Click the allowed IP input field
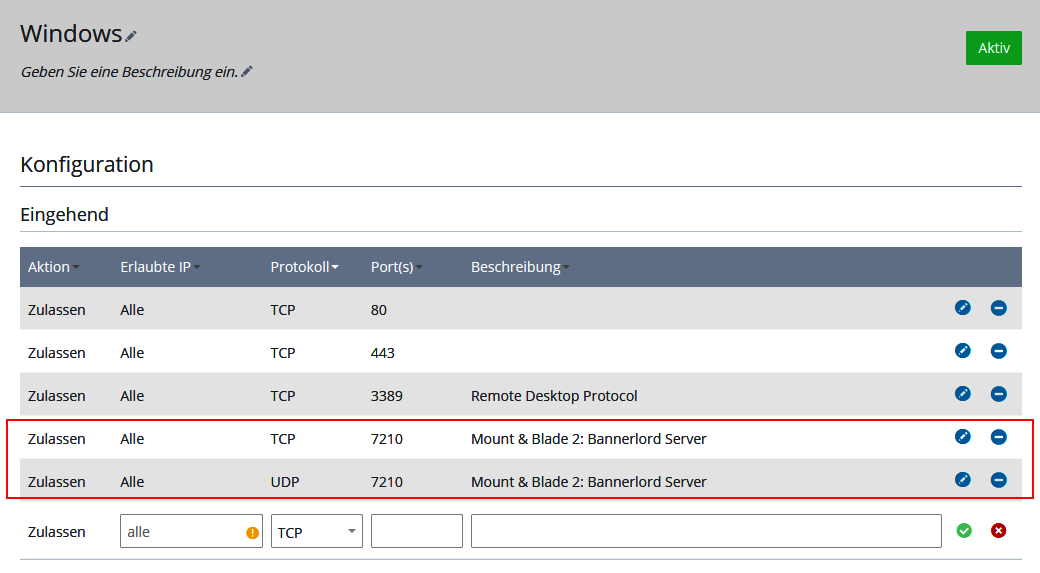Image resolution: width=1040 pixels, height=573 pixels. pos(180,531)
